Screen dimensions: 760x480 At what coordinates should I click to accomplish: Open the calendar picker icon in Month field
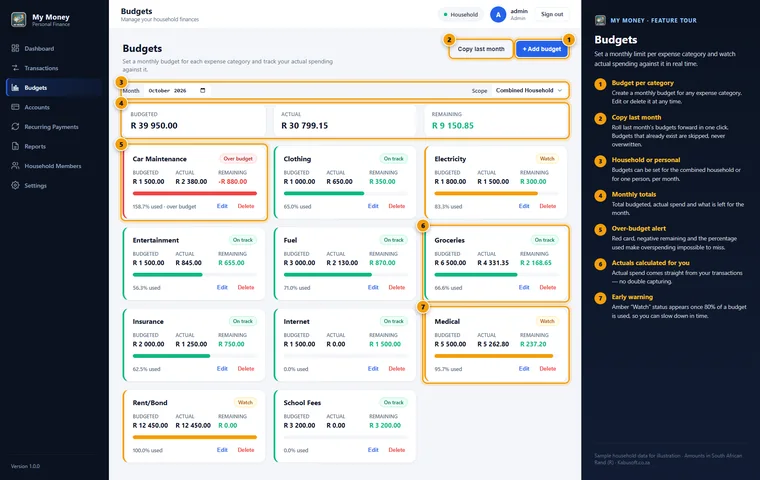203,90
